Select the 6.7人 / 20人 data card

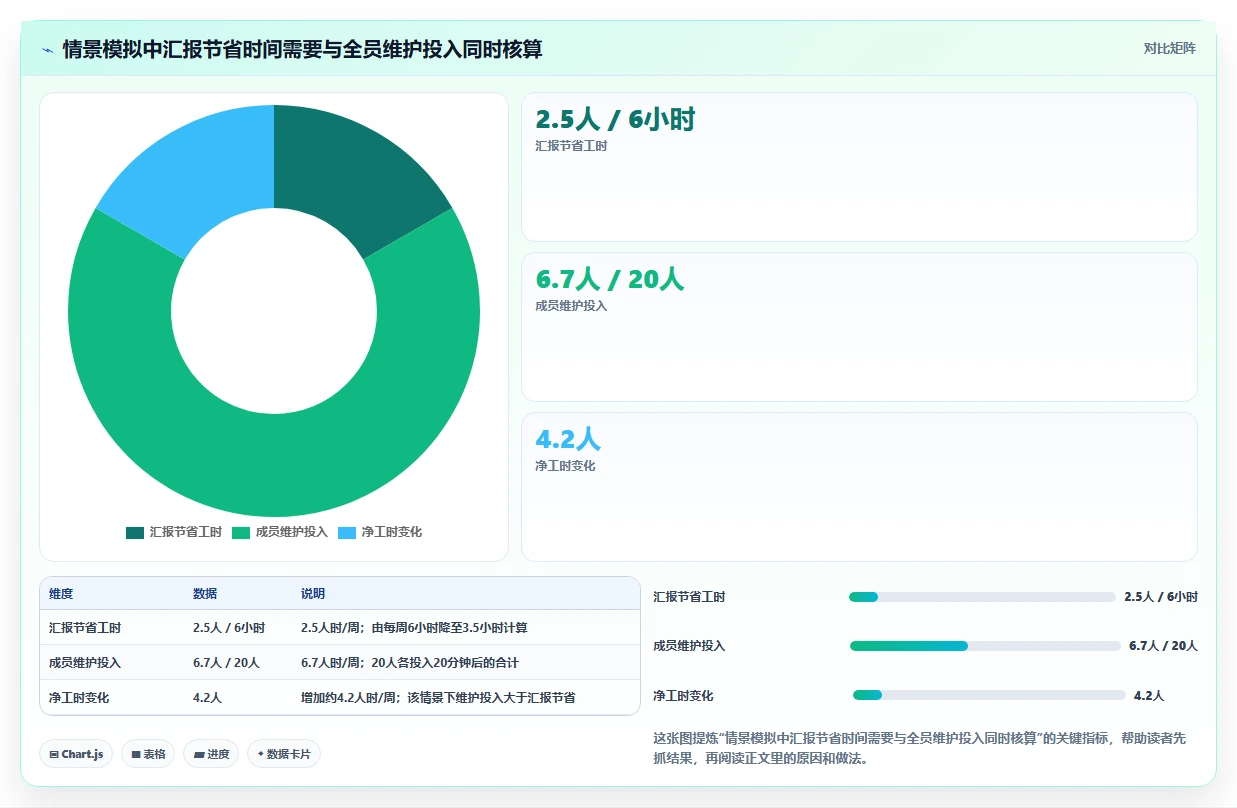pos(859,327)
